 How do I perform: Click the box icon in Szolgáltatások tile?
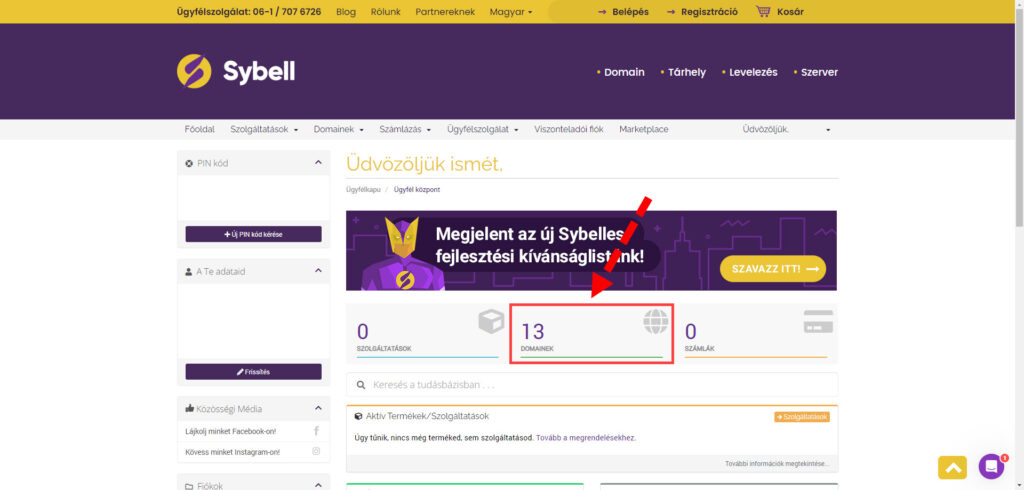pyautogui.click(x=491, y=322)
